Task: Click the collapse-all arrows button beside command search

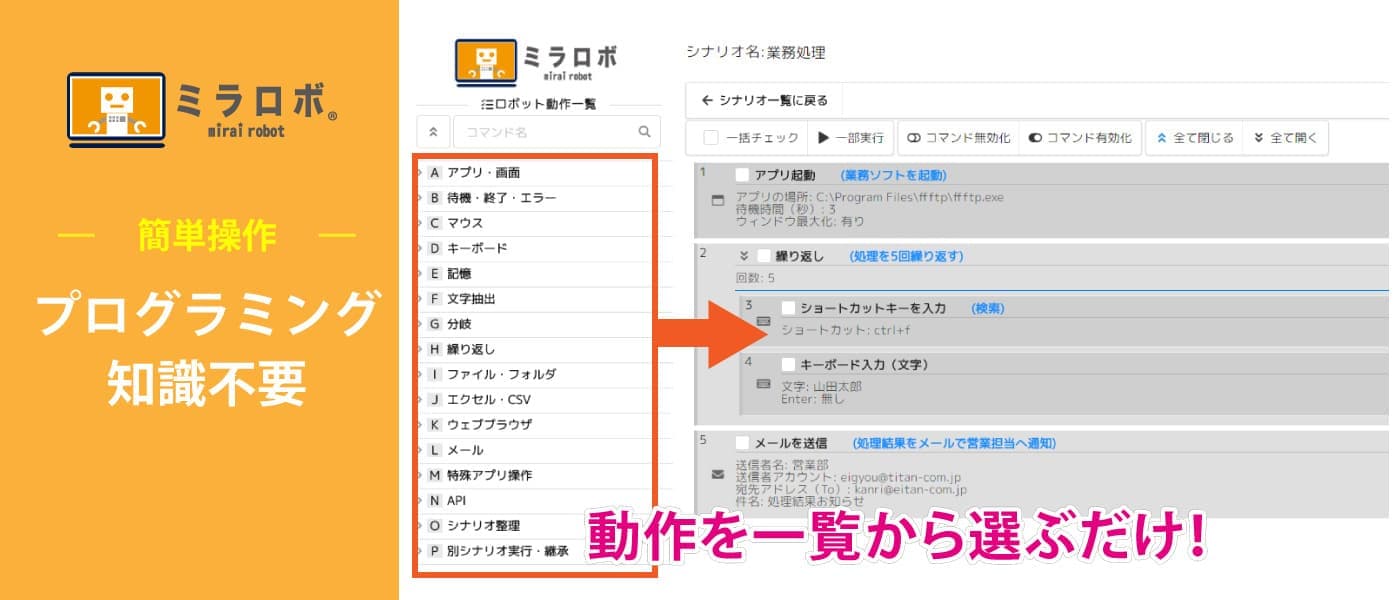Action: [x=433, y=131]
